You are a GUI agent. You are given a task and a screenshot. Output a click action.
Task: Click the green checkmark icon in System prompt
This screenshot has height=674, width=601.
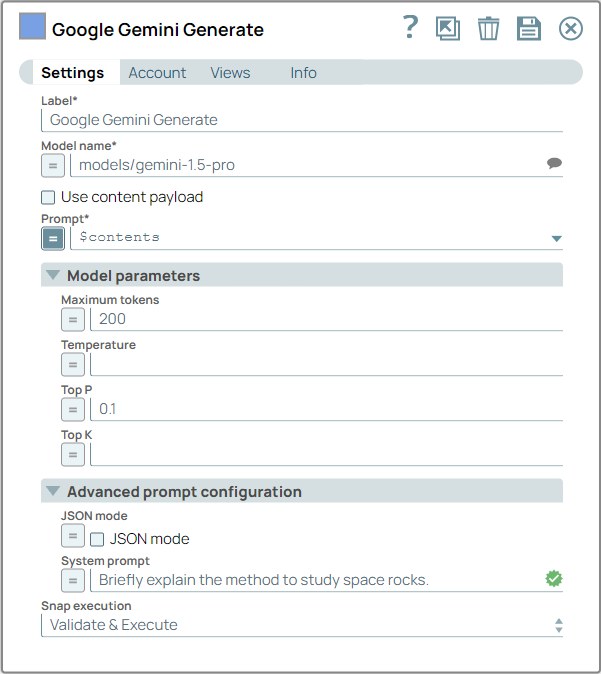coord(554,579)
